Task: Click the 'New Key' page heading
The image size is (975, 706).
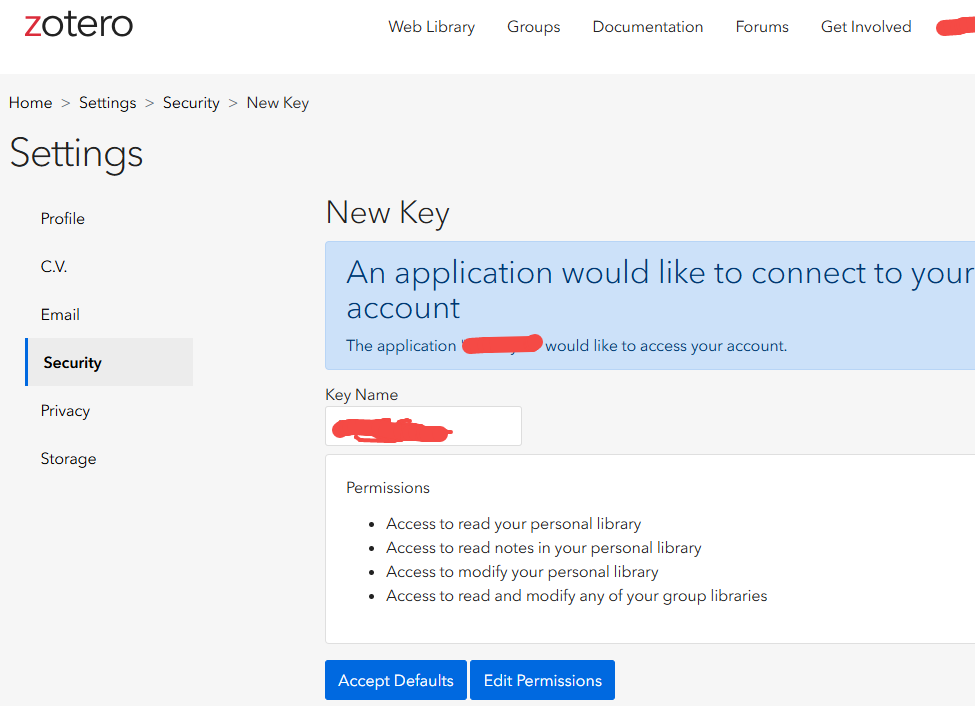Action: coord(387,213)
